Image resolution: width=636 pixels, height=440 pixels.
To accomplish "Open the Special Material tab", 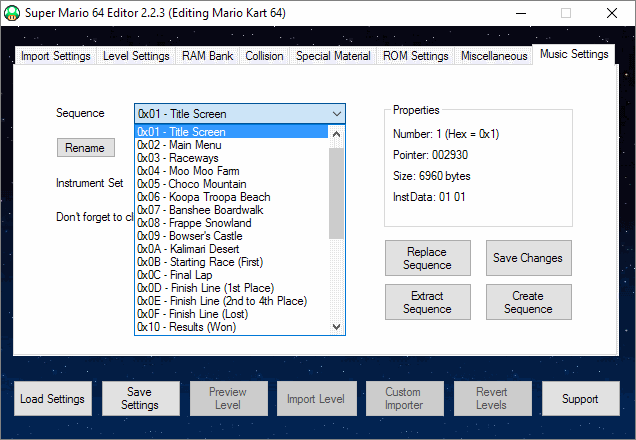I will click(333, 56).
